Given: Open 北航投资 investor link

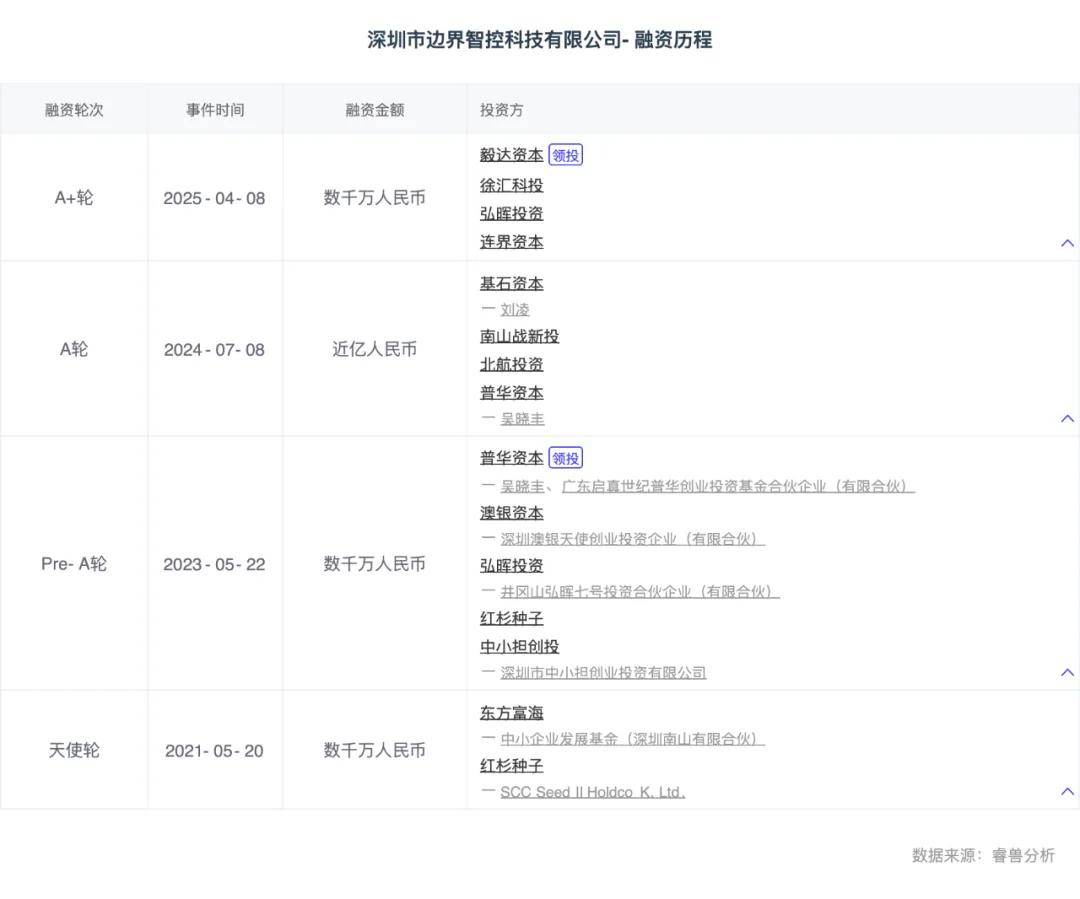Looking at the screenshot, I should click(x=511, y=364).
